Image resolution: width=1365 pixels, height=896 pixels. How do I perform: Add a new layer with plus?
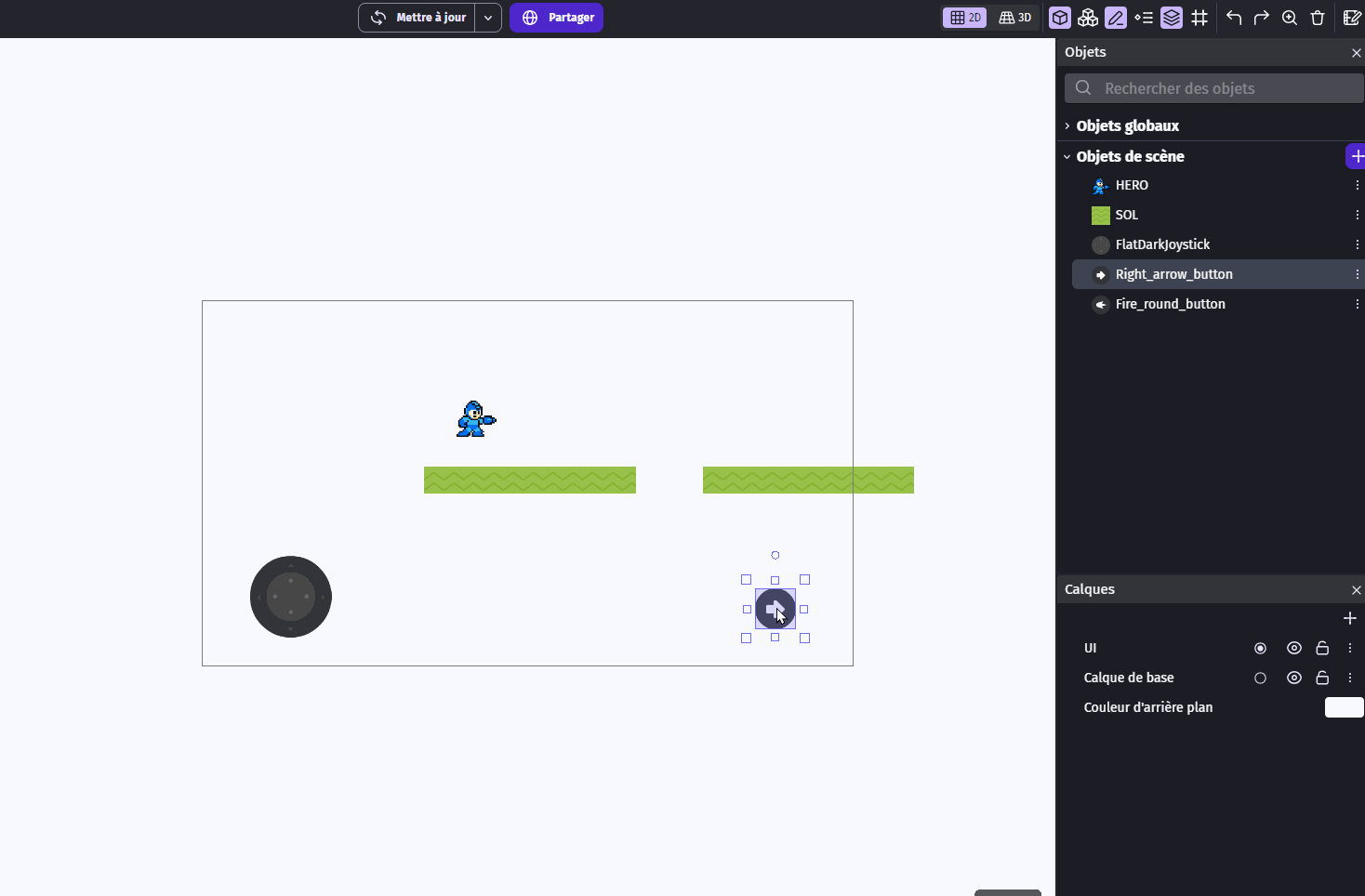tap(1350, 618)
